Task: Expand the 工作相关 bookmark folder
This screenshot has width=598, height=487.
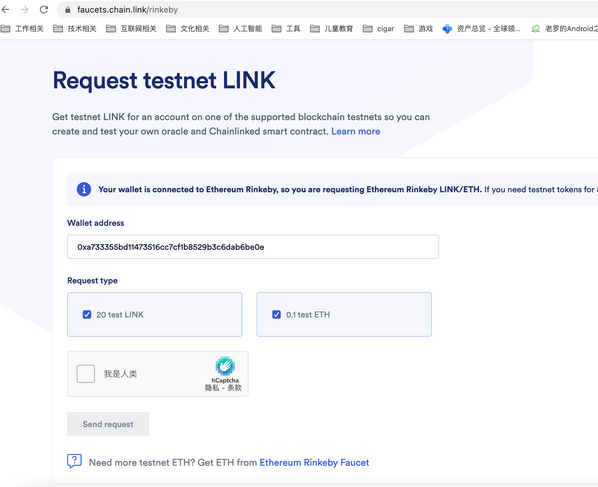Action: coord(22,29)
